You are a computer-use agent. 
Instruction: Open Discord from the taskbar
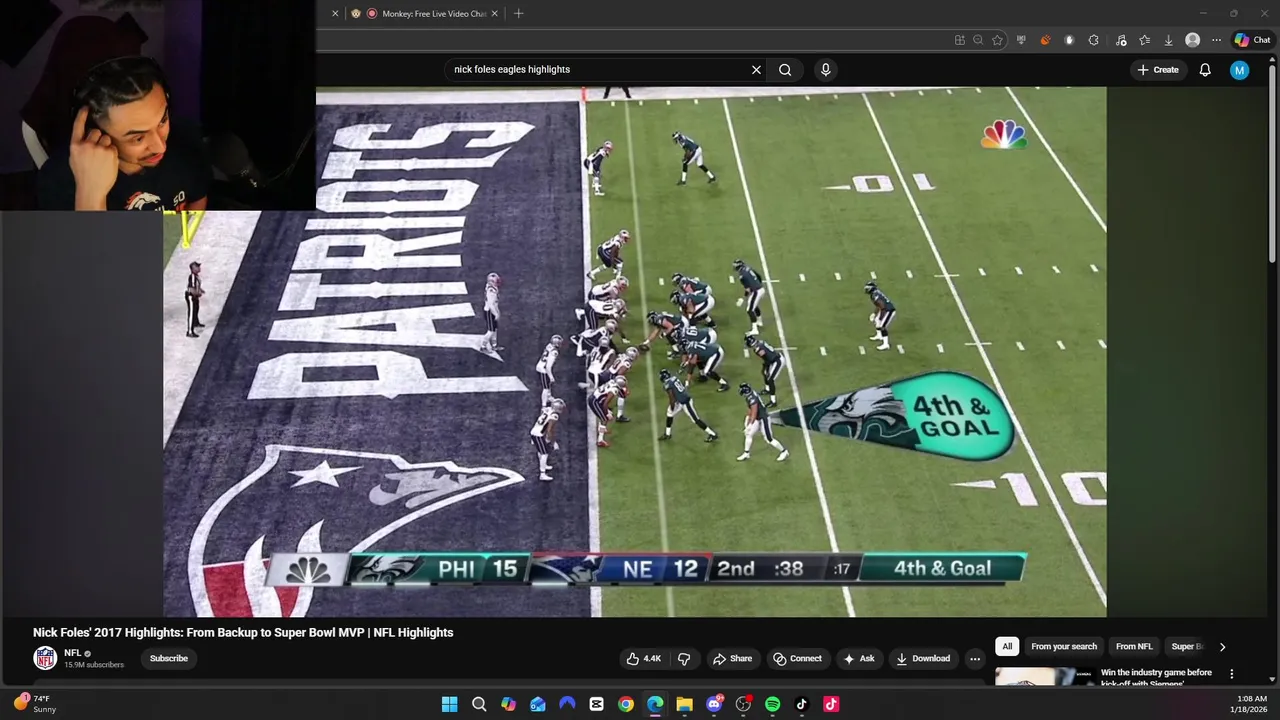(714, 704)
